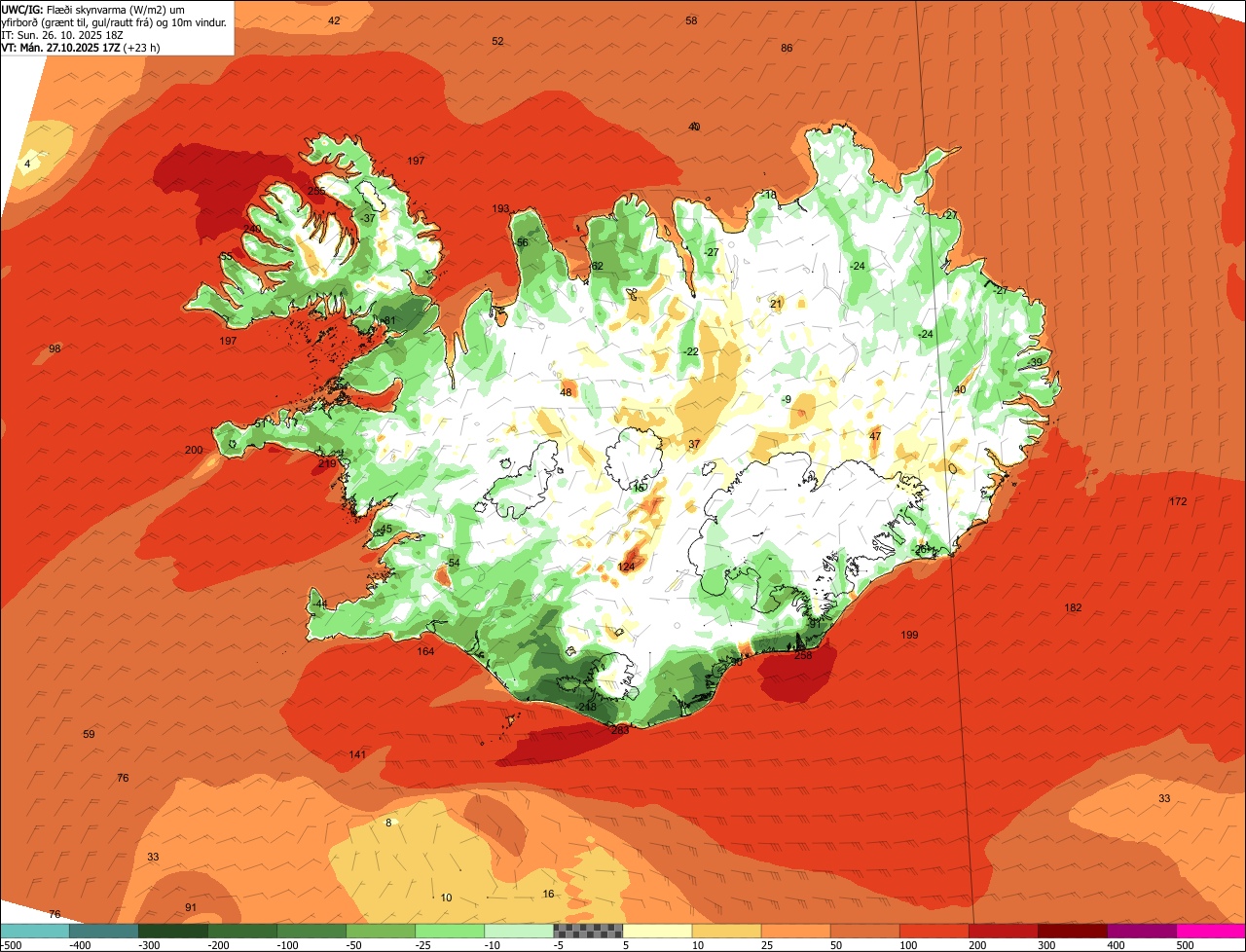Click the map value '124'
Image resolution: width=1246 pixels, height=952 pixels.
click(x=626, y=567)
